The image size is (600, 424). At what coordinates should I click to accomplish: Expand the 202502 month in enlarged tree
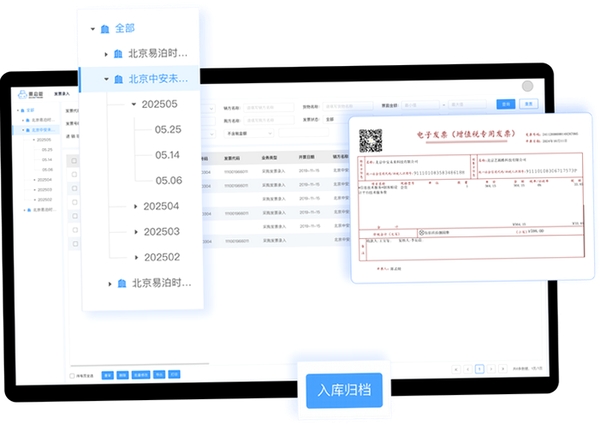(x=136, y=258)
